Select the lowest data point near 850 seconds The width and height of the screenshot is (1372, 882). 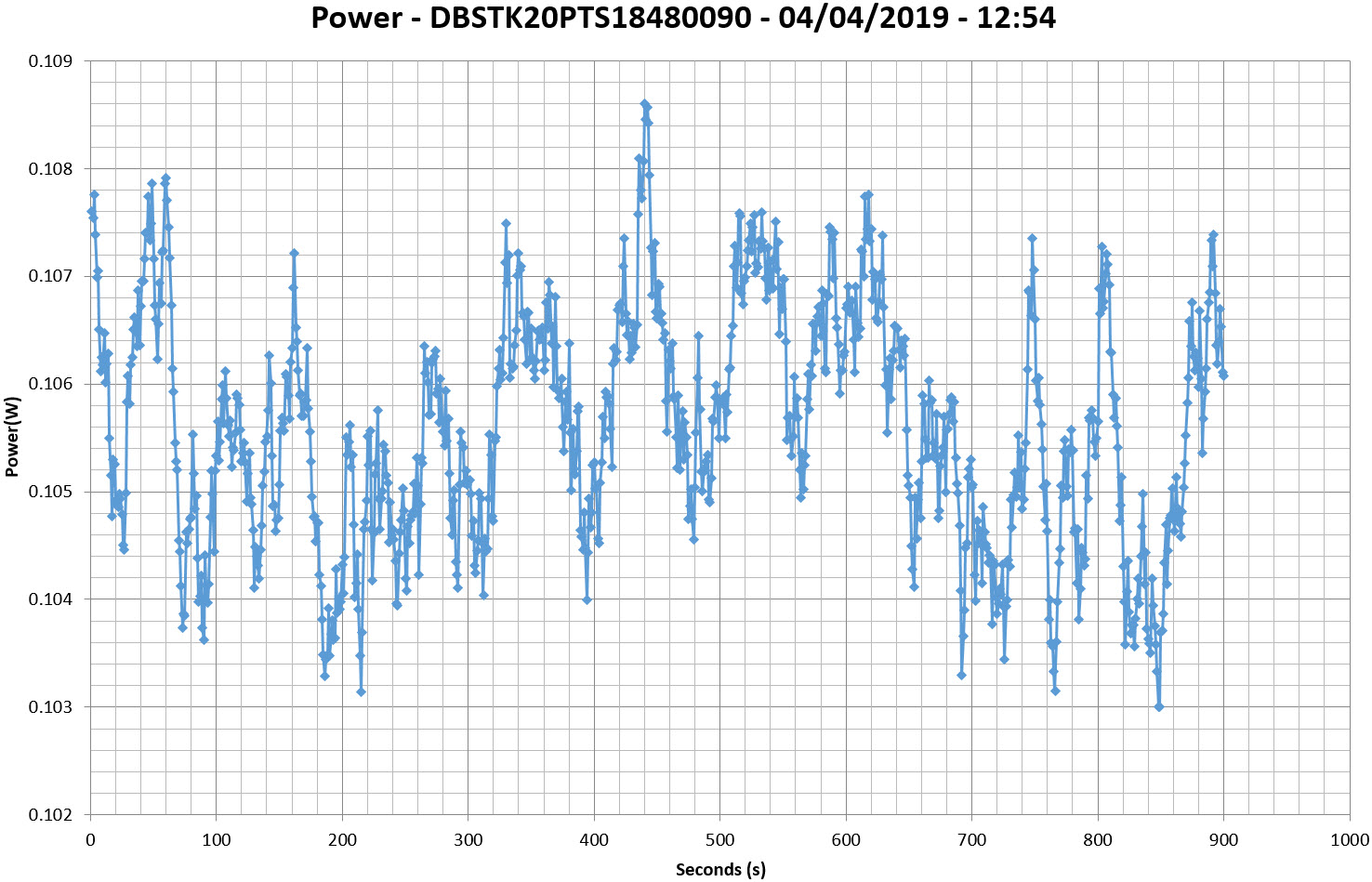coord(1159,707)
